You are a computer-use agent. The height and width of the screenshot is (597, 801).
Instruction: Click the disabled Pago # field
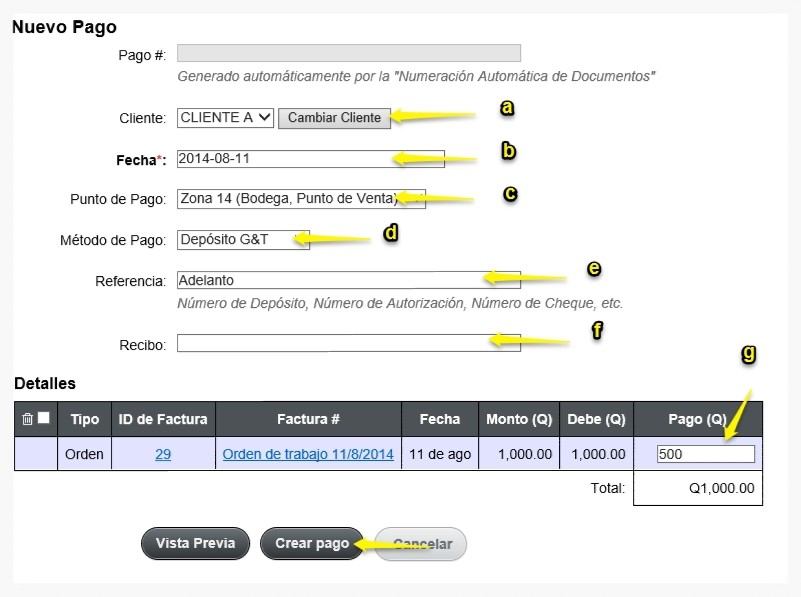pyautogui.click(x=349, y=53)
